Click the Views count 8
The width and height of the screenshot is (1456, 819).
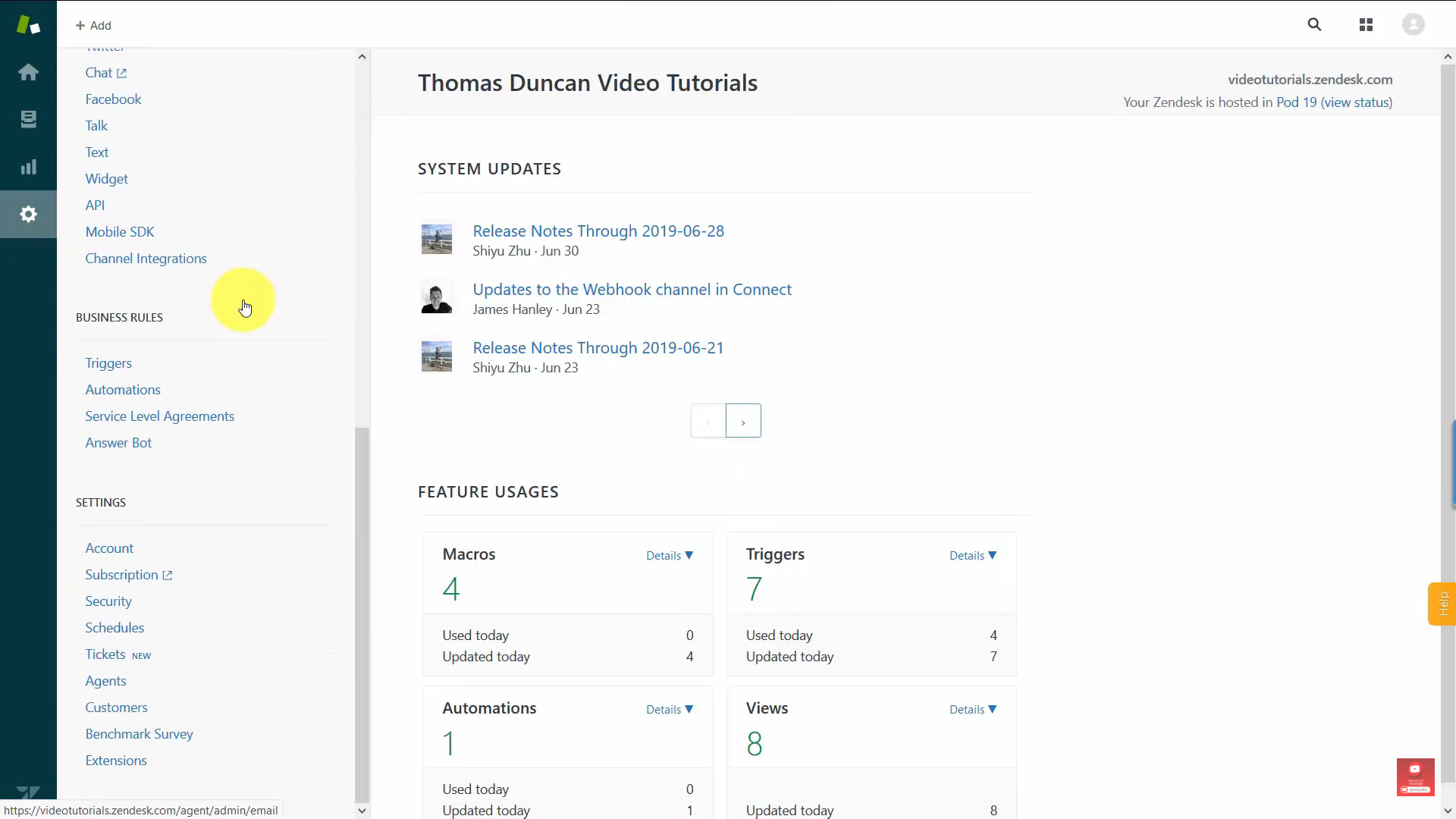(x=754, y=744)
